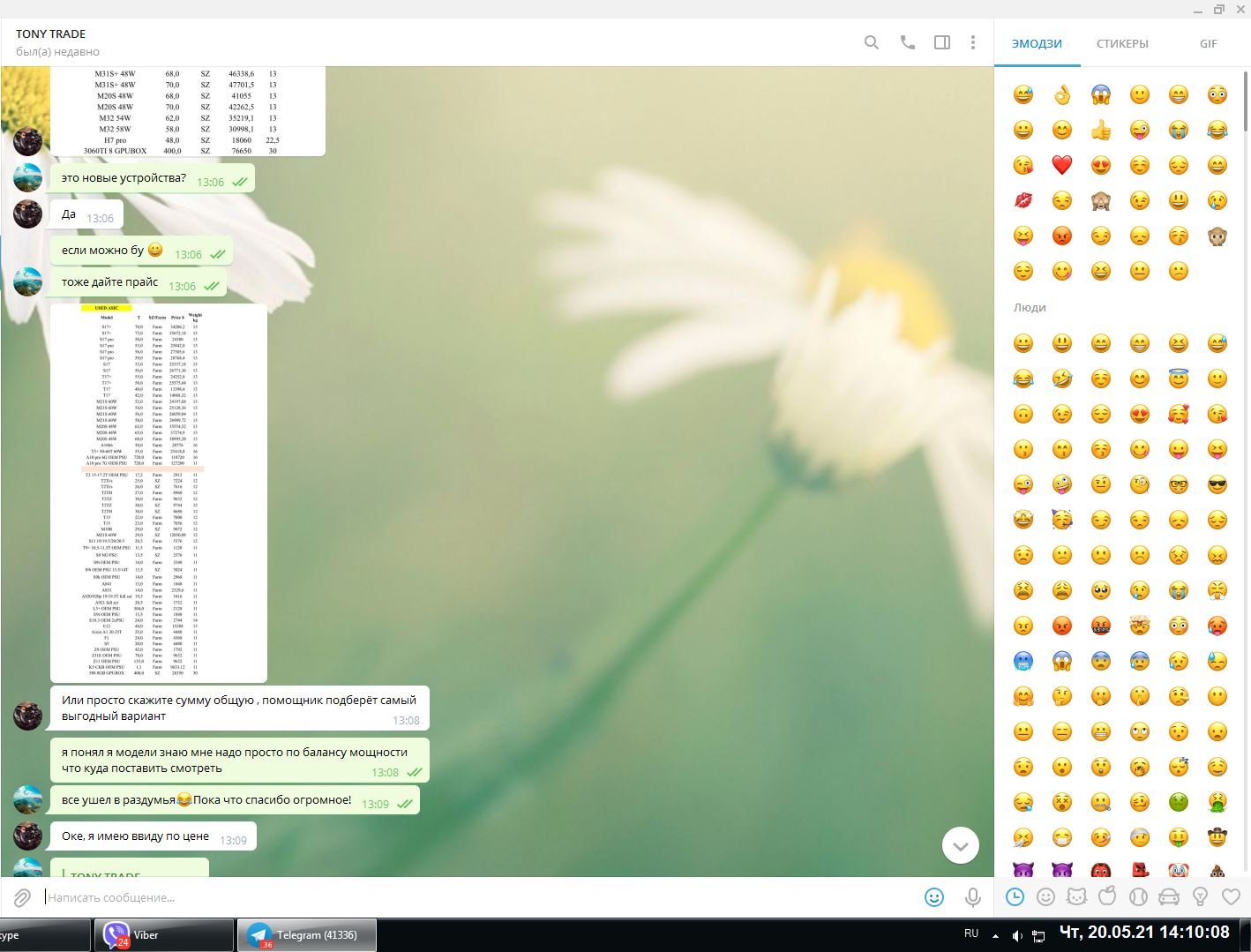1251x952 pixels.
Task: Start voice message with microphone icon
Action: pyautogui.click(x=973, y=897)
